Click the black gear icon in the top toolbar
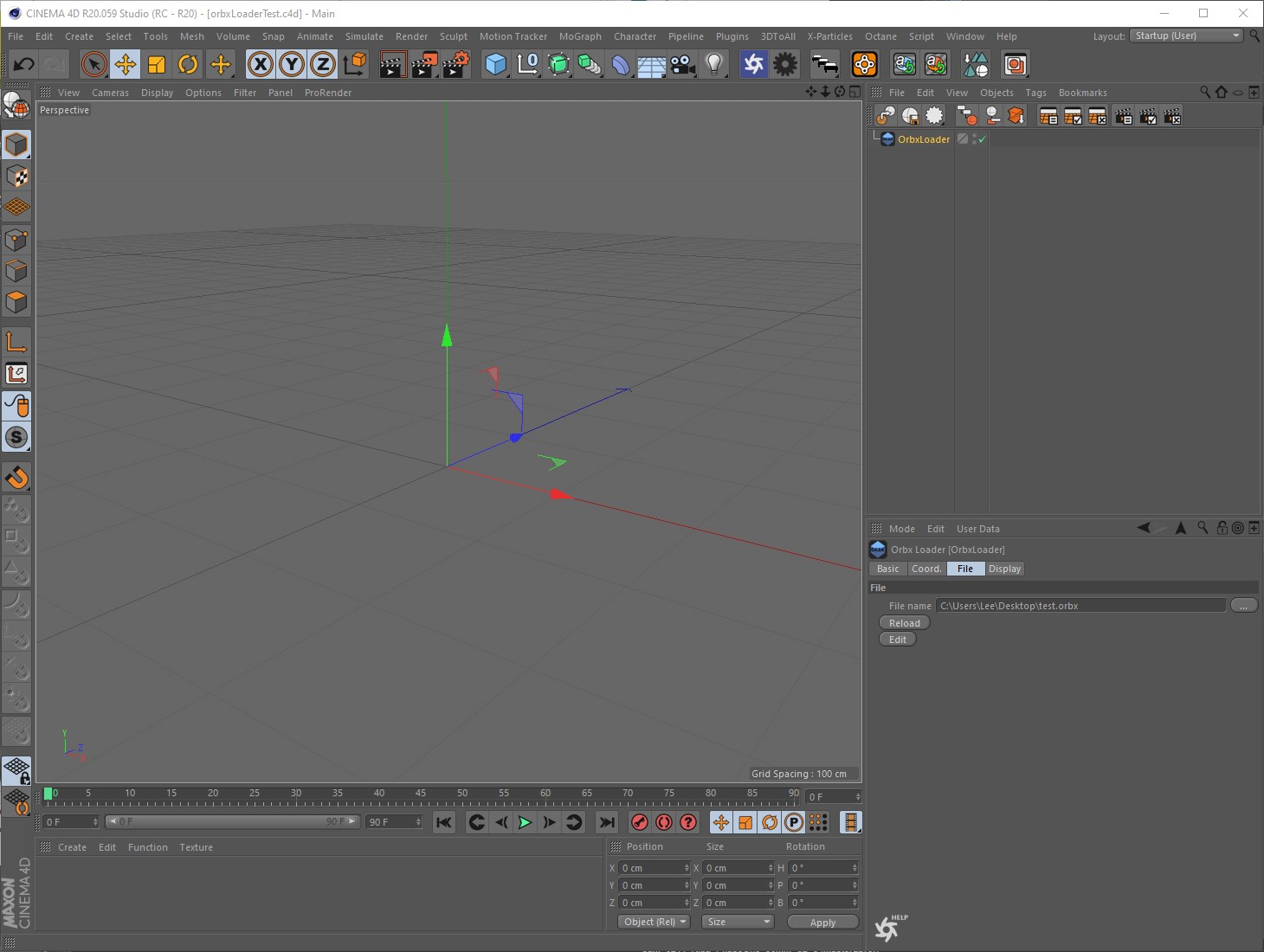The width and height of the screenshot is (1264, 952). pos(785,64)
